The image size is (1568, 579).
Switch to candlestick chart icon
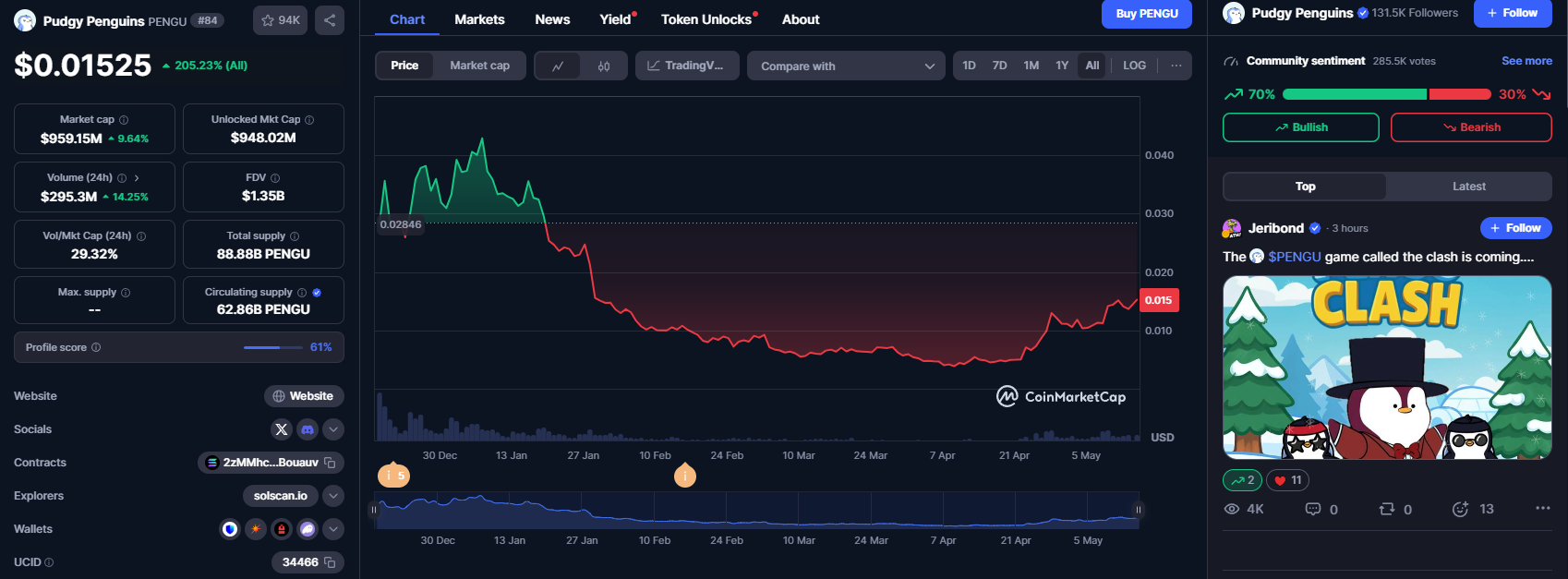coord(604,66)
